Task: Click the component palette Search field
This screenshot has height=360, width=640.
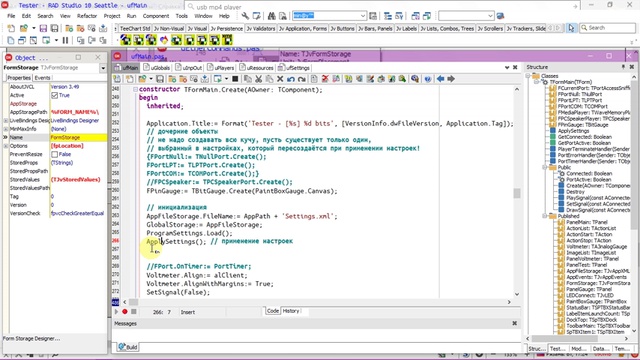Action: click(x=606, y=28)
